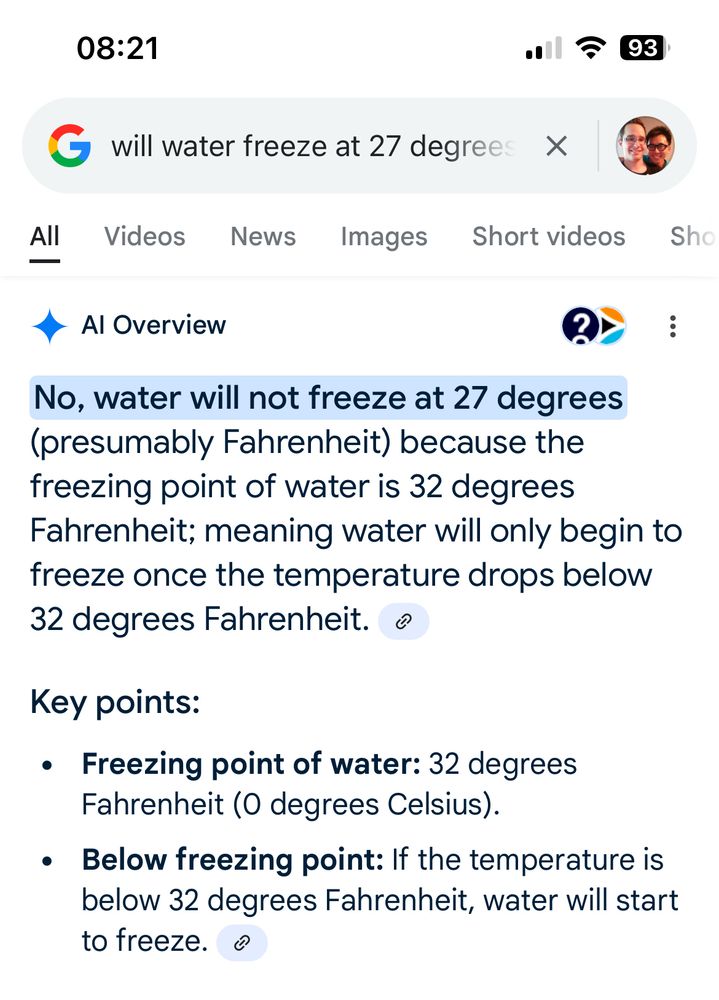The width and height of the screenshot is (719, 1000).
Task: Reveal the partially visible Shopping tab
Action: (696, 236)
